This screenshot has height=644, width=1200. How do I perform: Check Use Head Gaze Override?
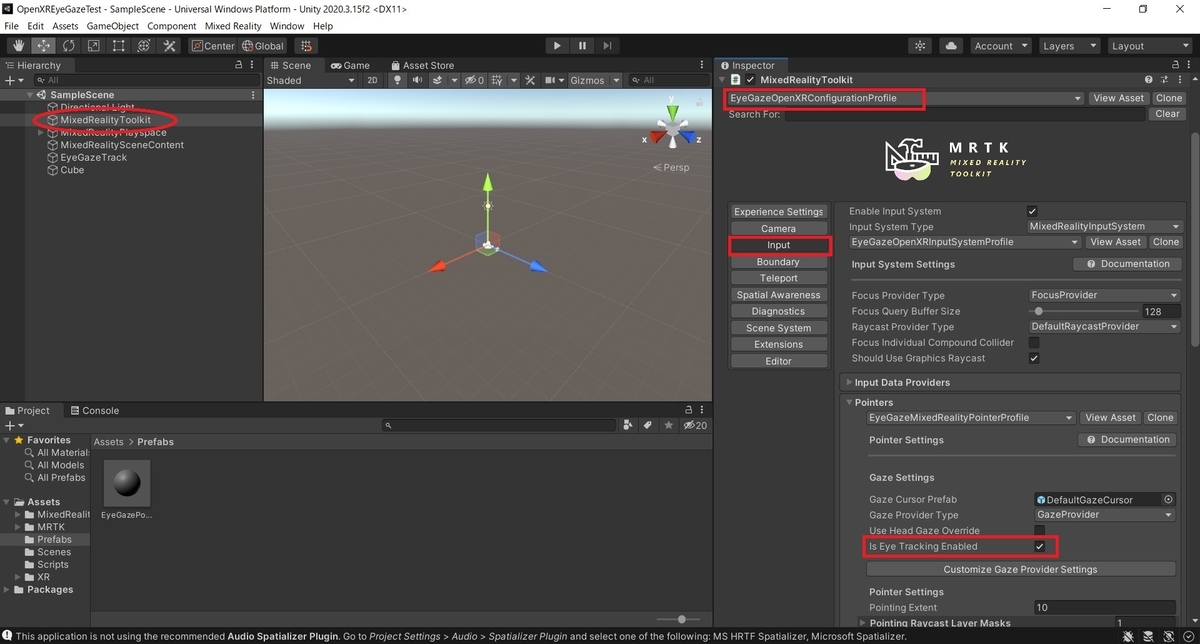coord(1040,530)
